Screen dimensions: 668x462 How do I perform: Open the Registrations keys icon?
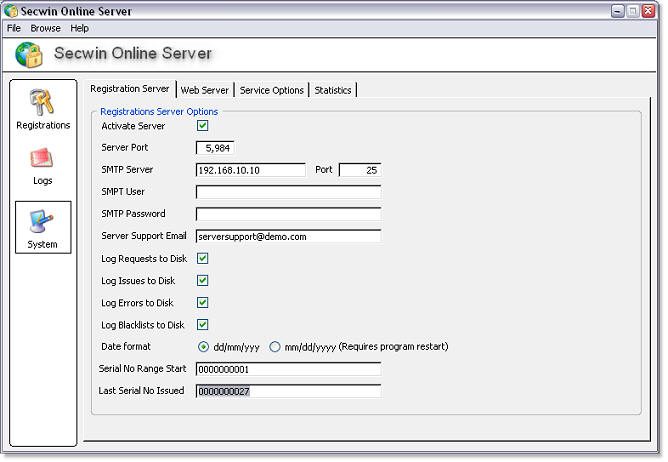point(42,102)
